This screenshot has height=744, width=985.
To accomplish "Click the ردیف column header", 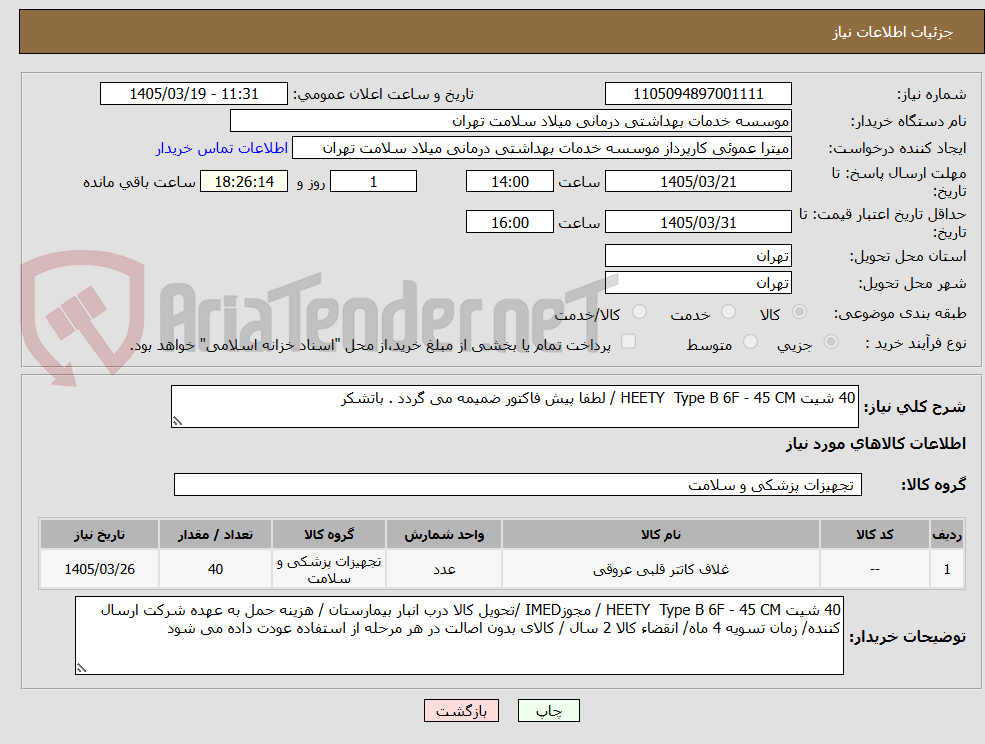I will [947, 535].
